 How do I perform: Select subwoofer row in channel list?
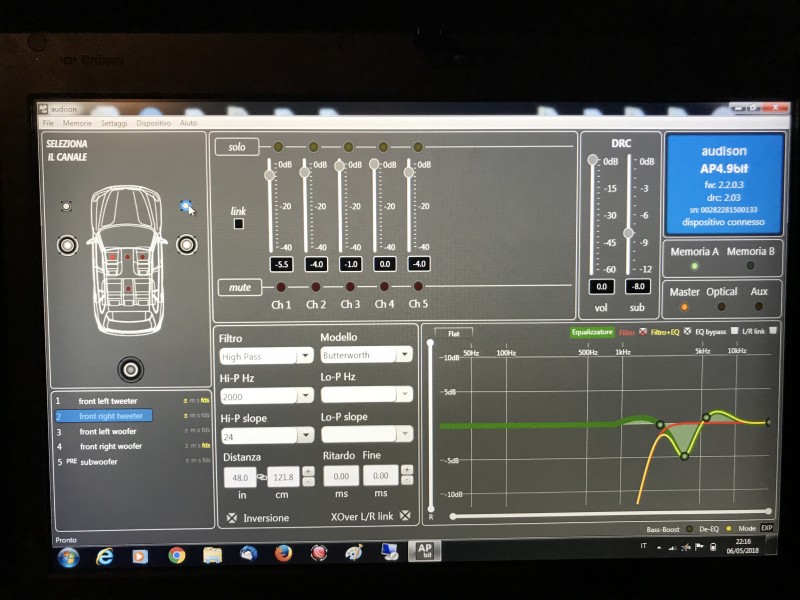(x=133, y=462)
